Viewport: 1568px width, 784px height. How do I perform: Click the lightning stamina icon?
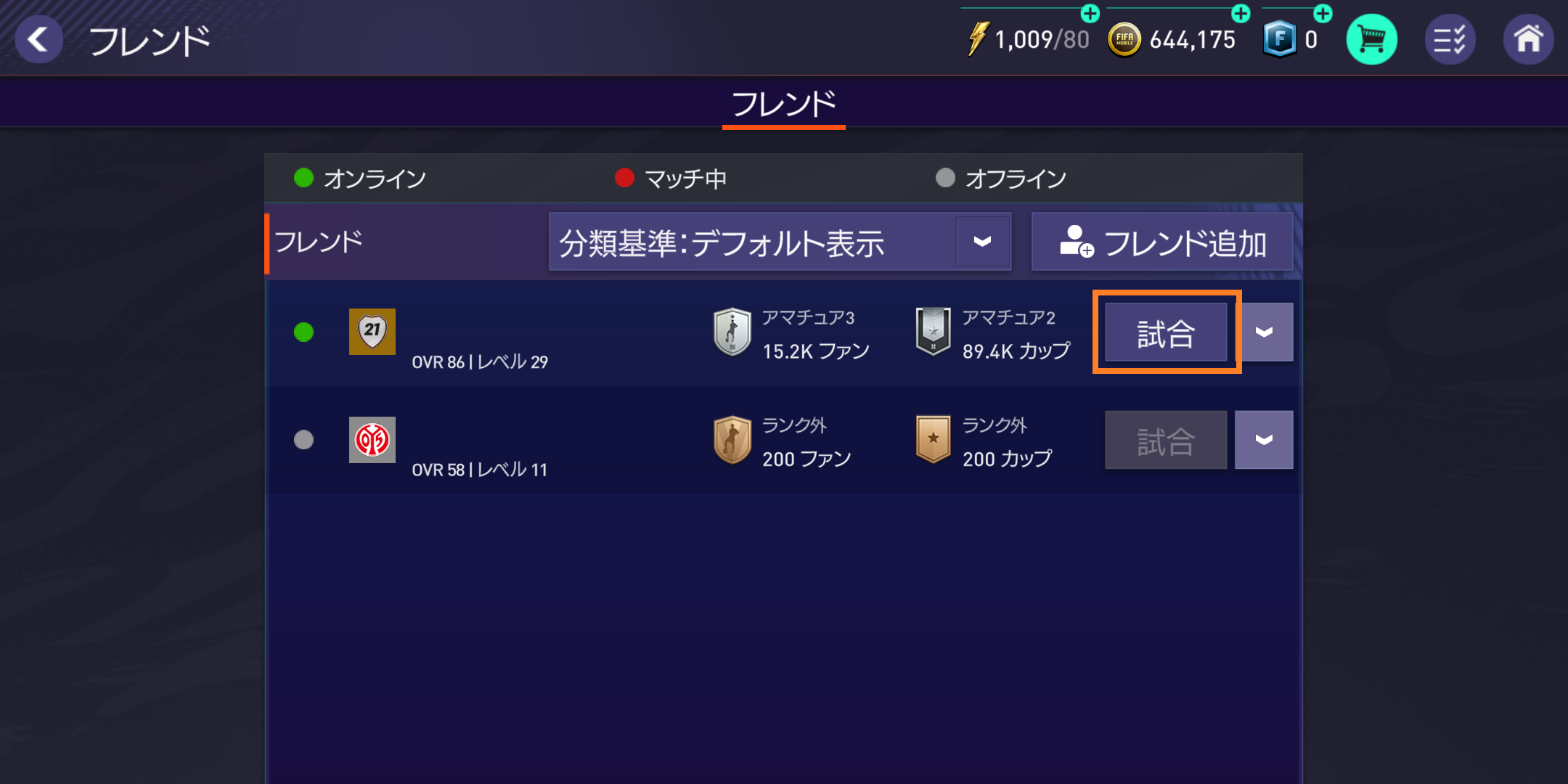point(978,38)
